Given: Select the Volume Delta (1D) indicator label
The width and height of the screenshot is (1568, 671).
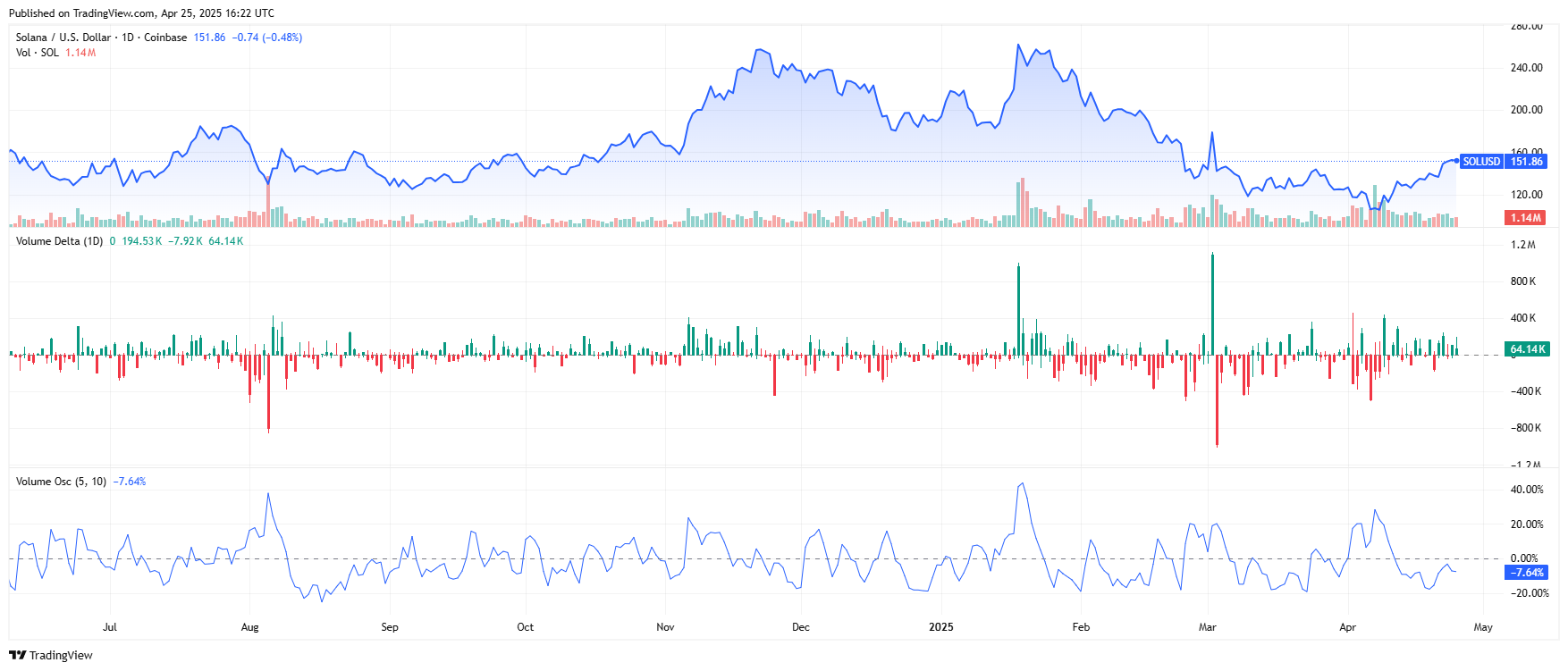Looking at the screenshot, I should coord(59,241).
